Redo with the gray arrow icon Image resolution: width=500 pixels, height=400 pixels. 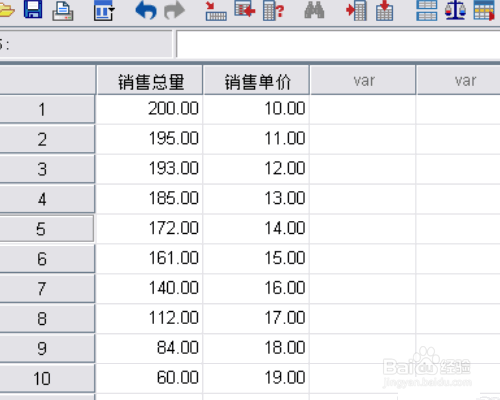(x=175, y=10)
